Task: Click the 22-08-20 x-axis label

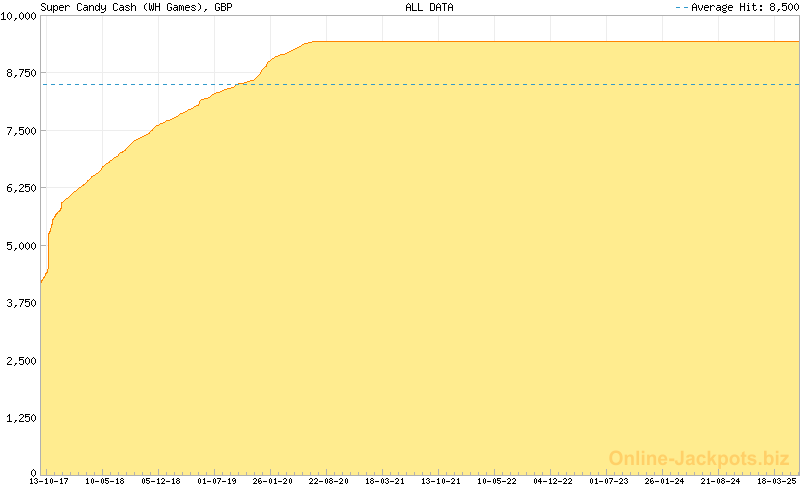Action: 328,481
